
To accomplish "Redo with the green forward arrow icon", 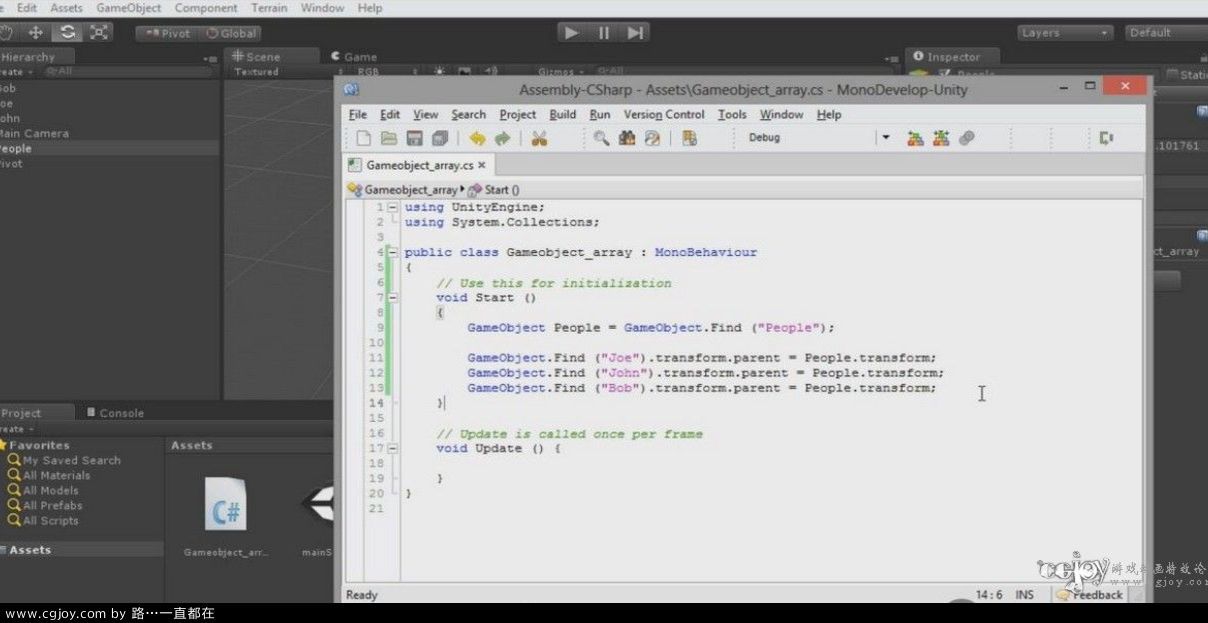I will click(502, 138).
